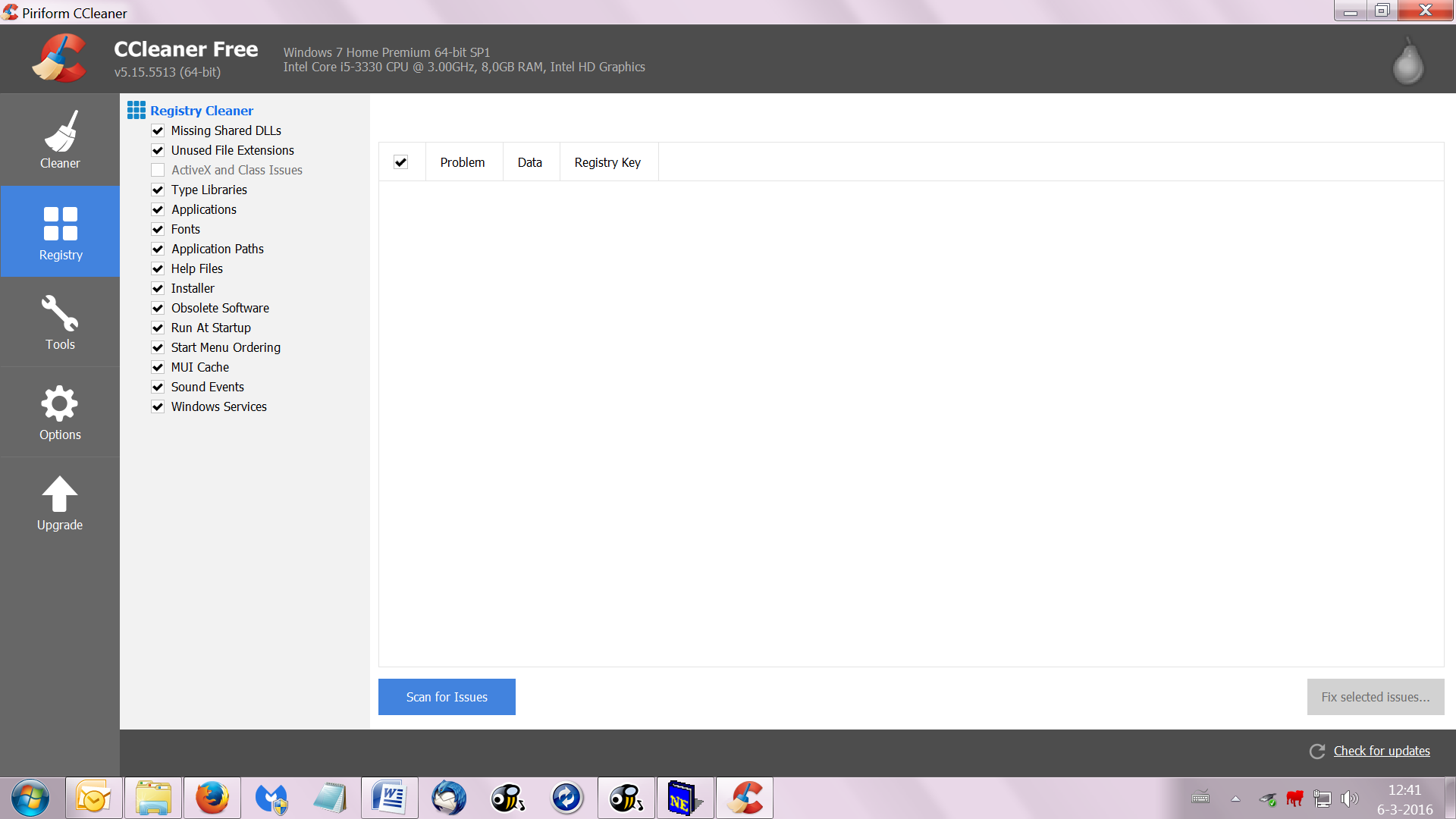The width and height of the screenshot is (1456, 819).
Task: Click the Show desktop strip
Action: point(1450,798)
